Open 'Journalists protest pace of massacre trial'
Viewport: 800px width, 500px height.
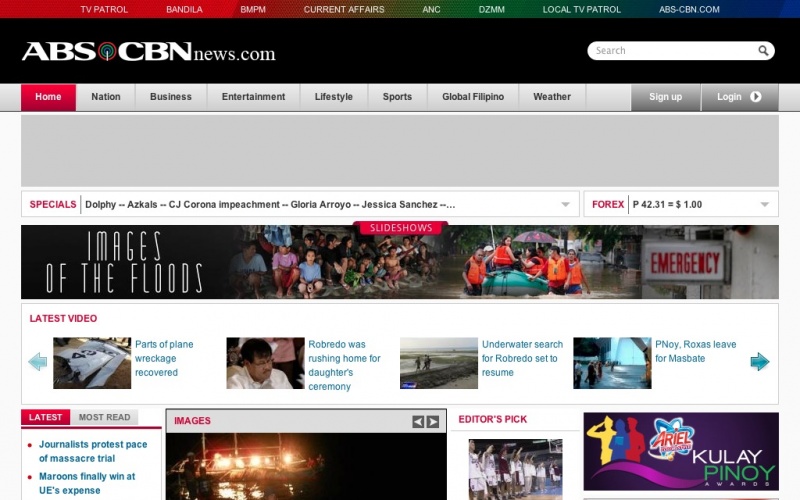[93, 451]
